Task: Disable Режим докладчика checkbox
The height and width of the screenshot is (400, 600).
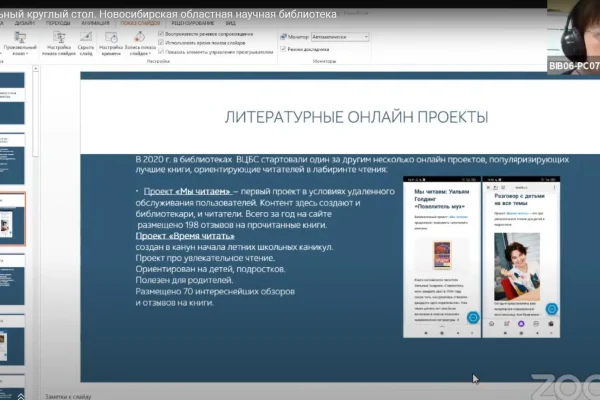Action: 283,49
